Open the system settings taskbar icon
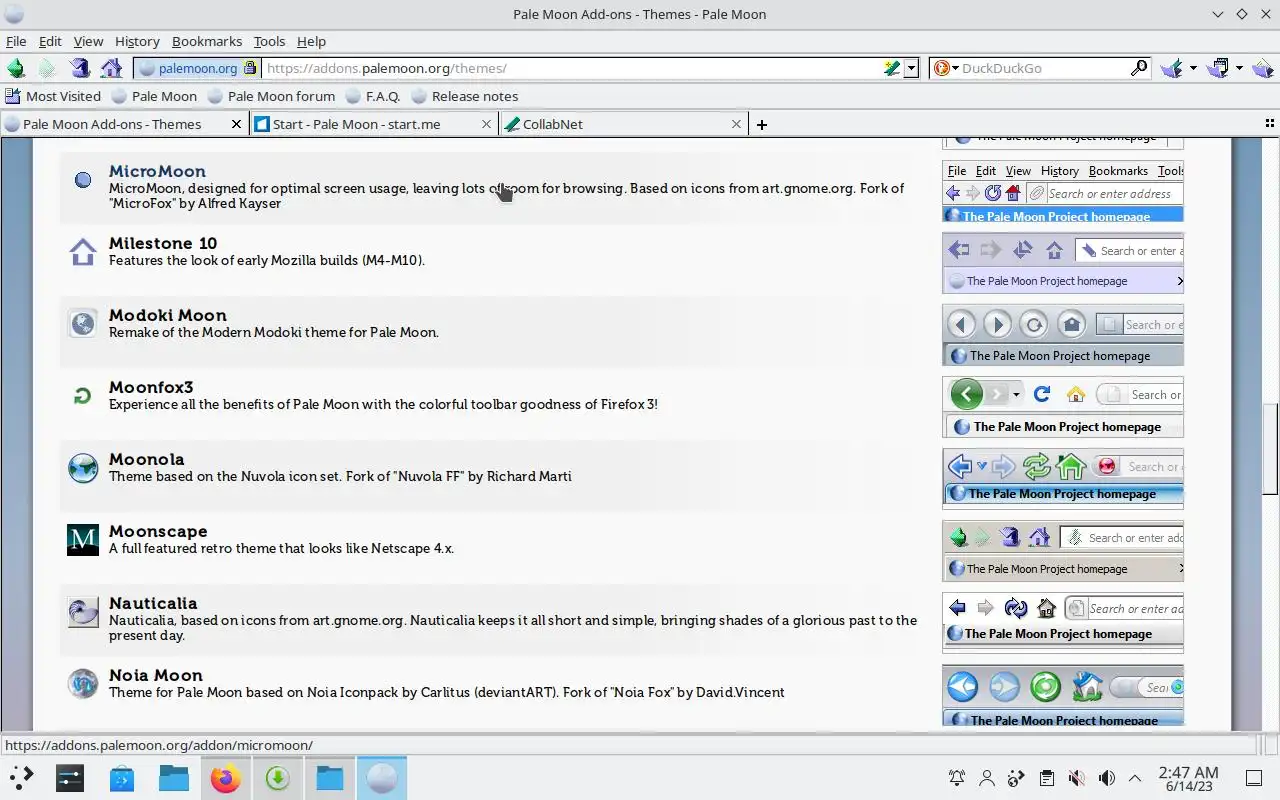The height and width of the screenshot is (800, 1280). [70, 777]
